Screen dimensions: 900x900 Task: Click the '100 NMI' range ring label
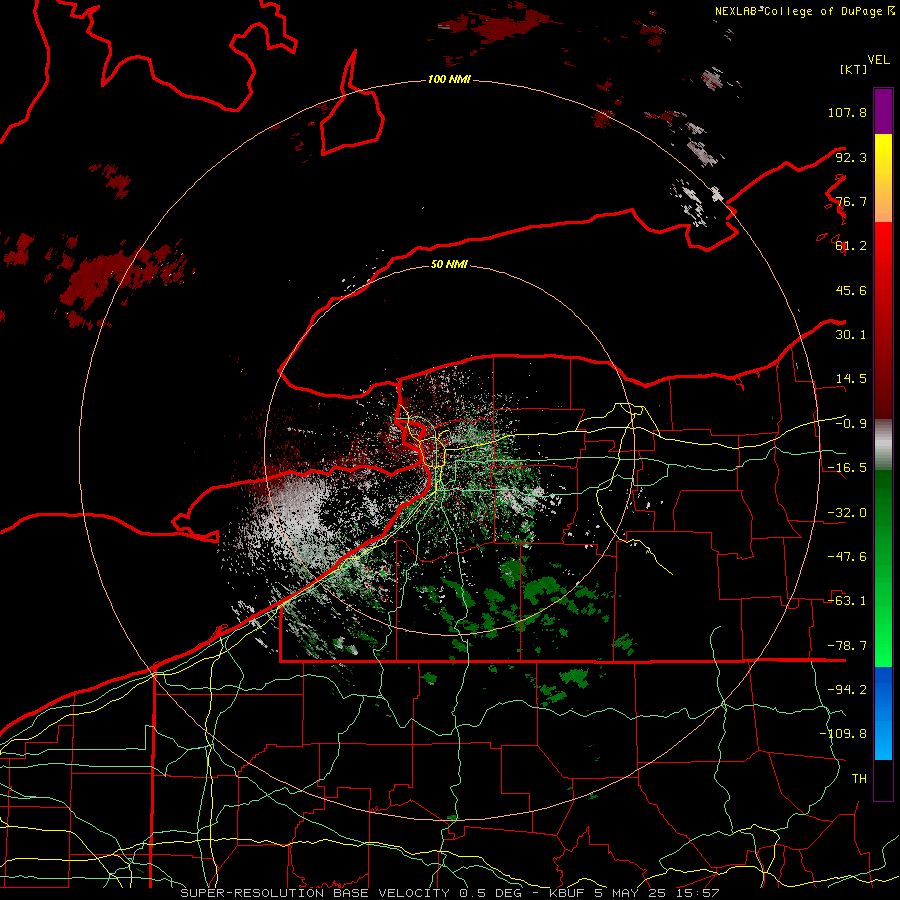click(449, 79)
